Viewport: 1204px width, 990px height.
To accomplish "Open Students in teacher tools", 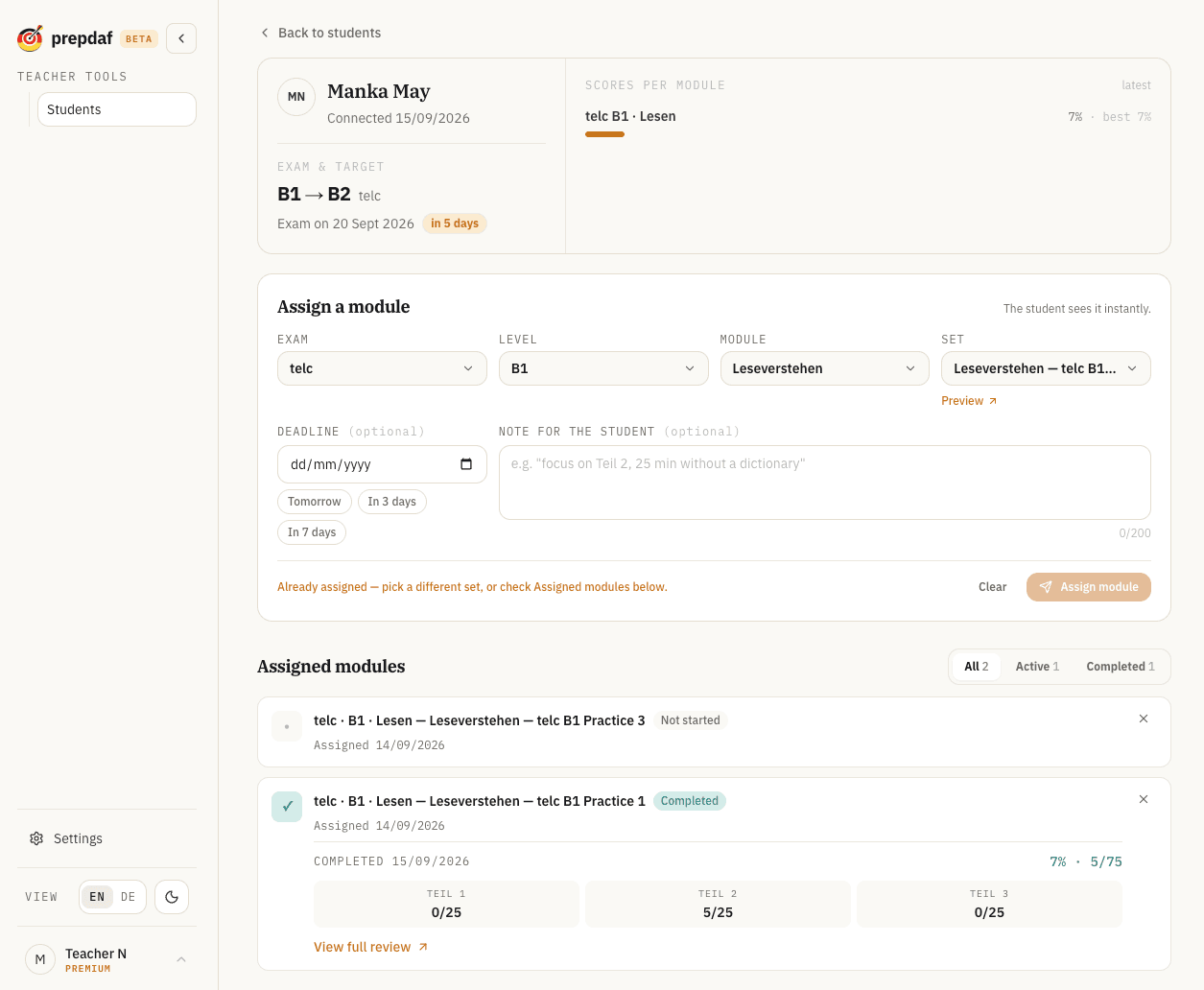I will tap(117, 109).
